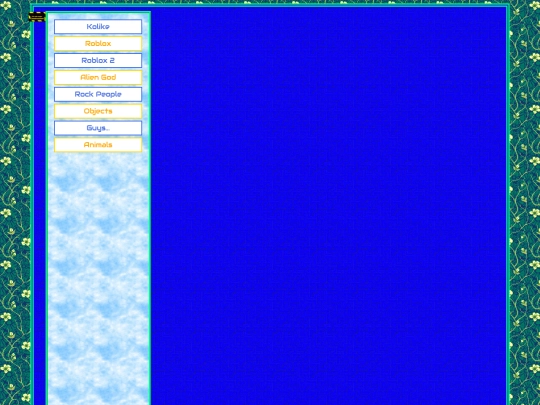
Task: Select the Roblox button
Action: click(x=98, y=43)
